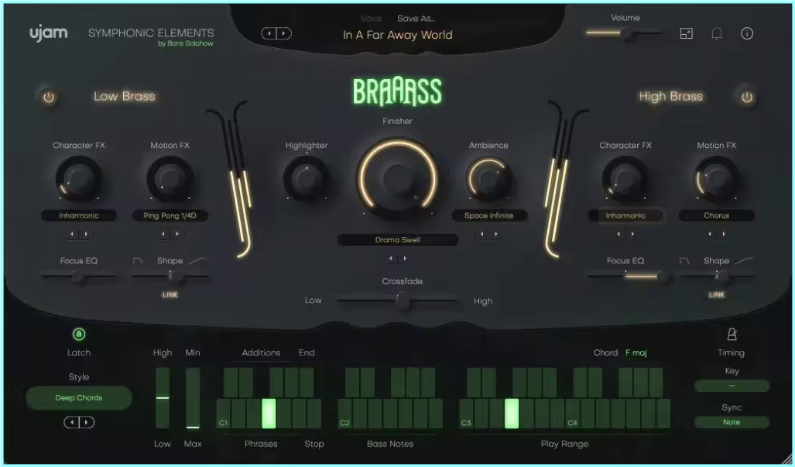Click the Ambience knob

pyautogui.click(x=488, y=178)
